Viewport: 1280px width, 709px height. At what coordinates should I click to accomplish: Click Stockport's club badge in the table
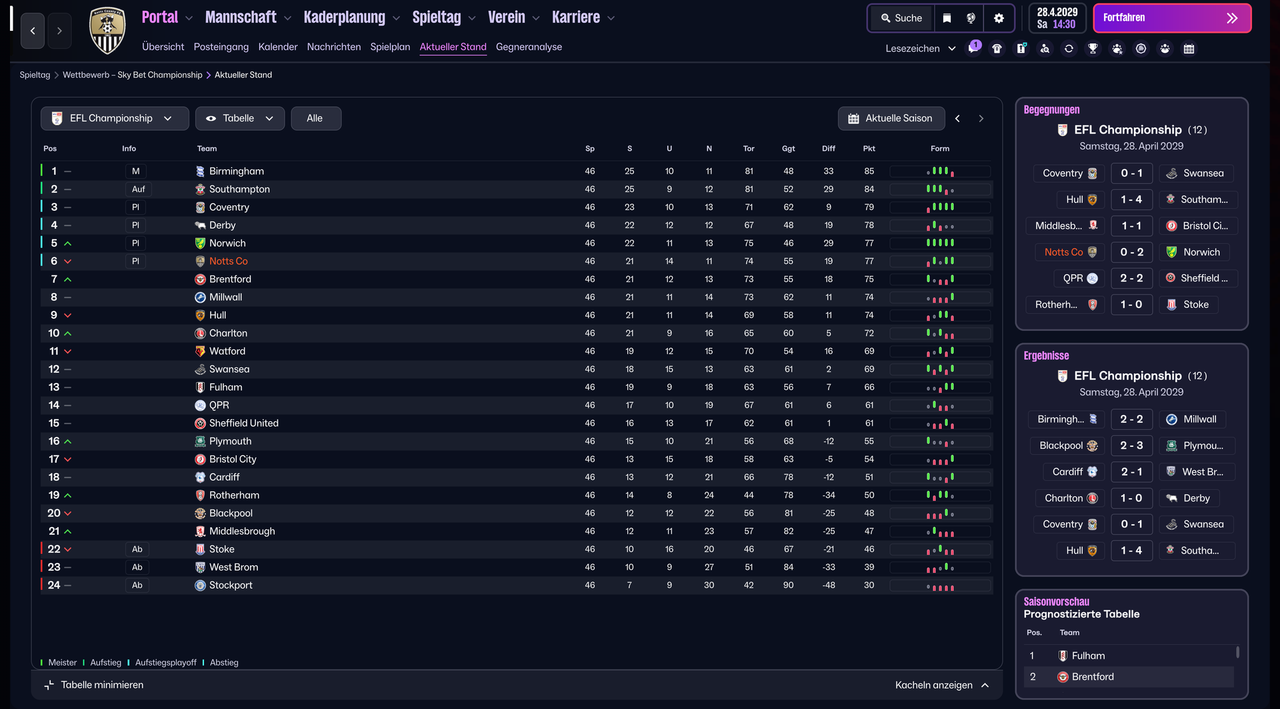click(200, 585)
